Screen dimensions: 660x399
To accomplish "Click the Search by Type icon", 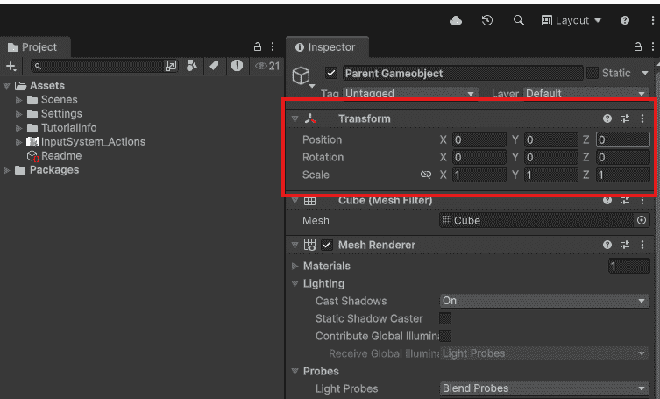I will pos(192,66).
